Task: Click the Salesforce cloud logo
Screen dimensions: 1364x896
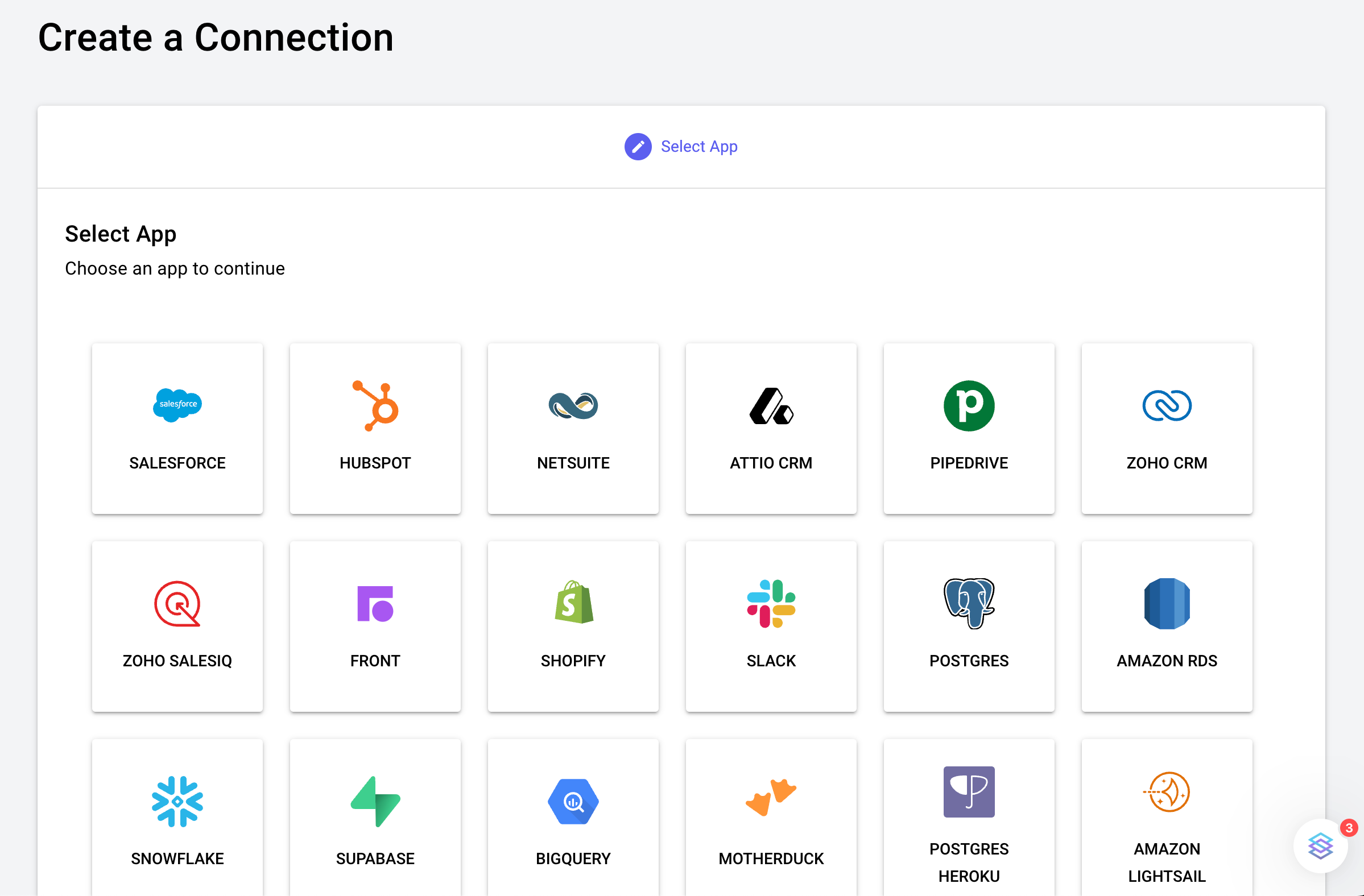Action: pos(177,404)
